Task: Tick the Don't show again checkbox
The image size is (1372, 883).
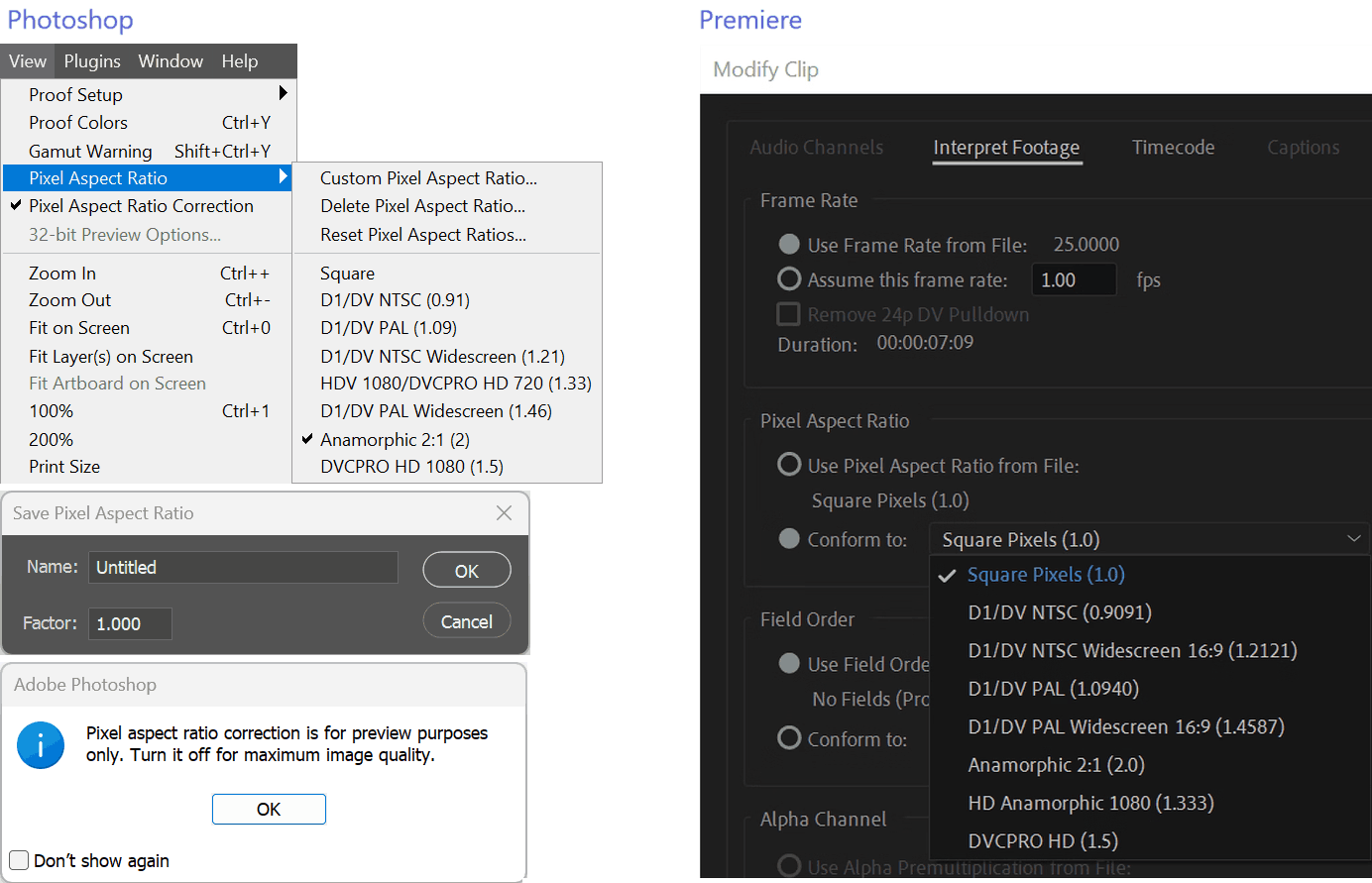Action: coord(19,860)
